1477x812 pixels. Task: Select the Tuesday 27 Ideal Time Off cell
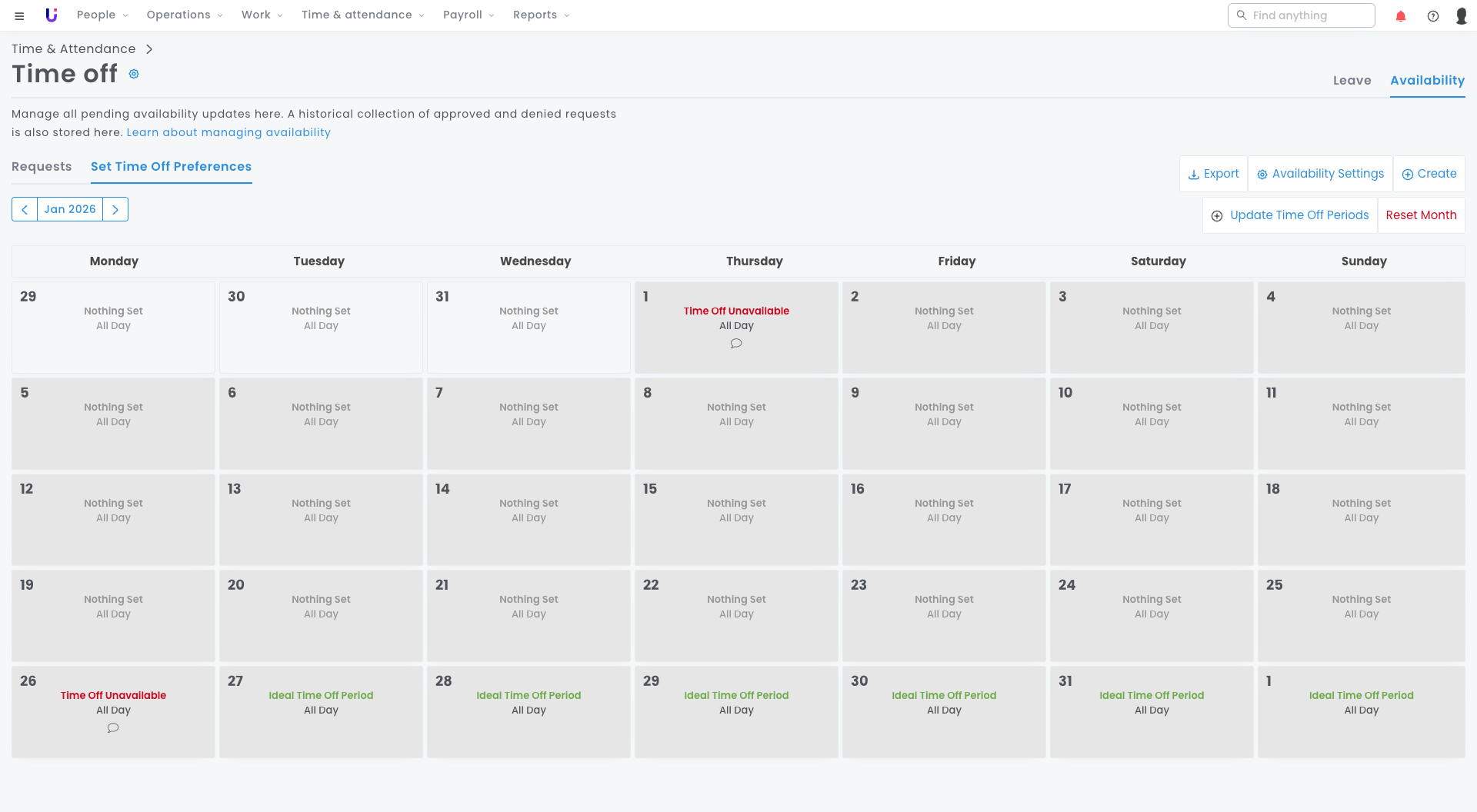tap(321, 711)
